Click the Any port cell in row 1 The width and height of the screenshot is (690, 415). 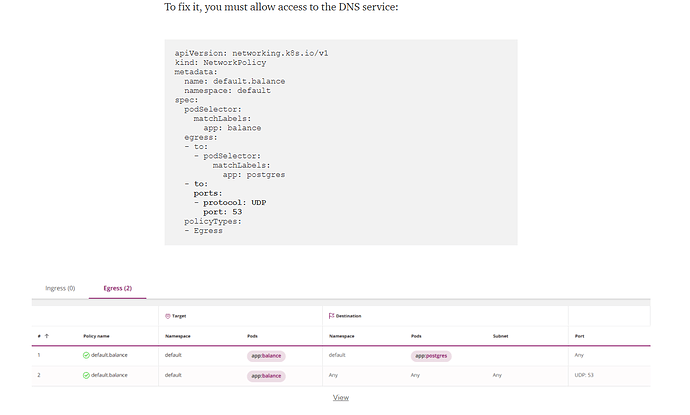click(579, 355)
